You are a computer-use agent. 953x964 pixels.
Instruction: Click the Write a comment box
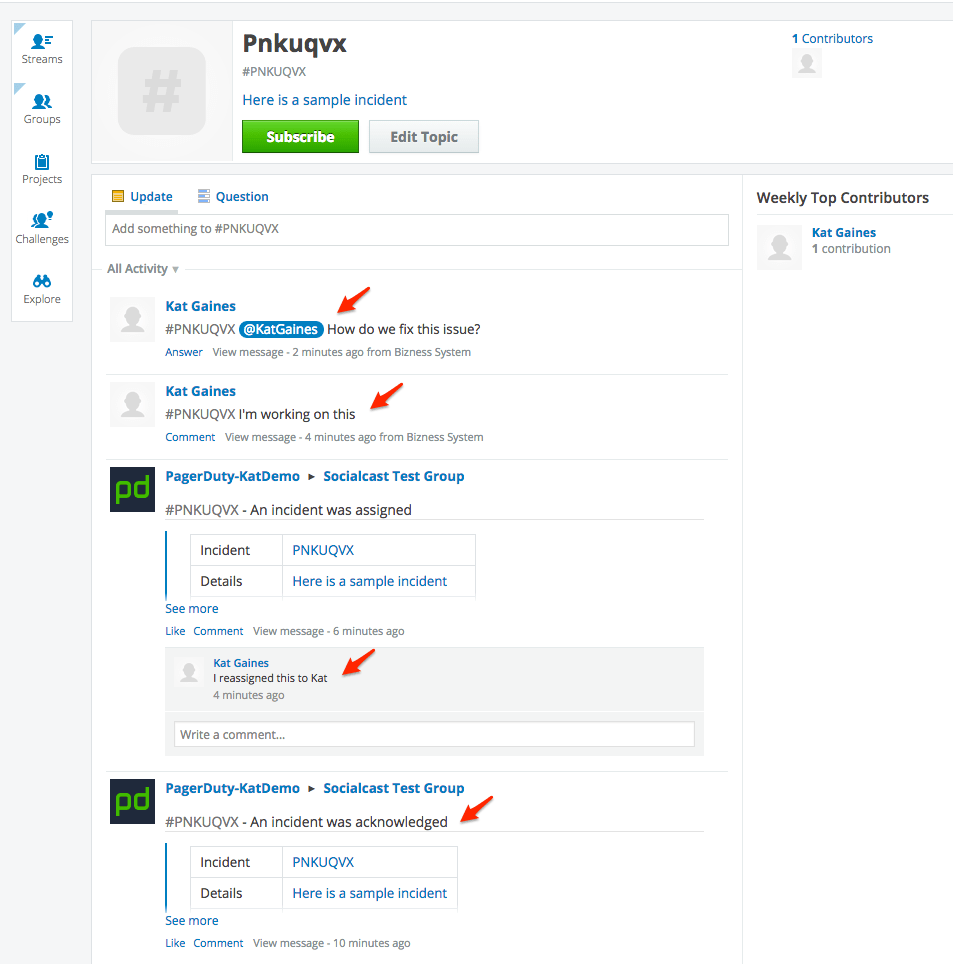(x=434, y=733)
